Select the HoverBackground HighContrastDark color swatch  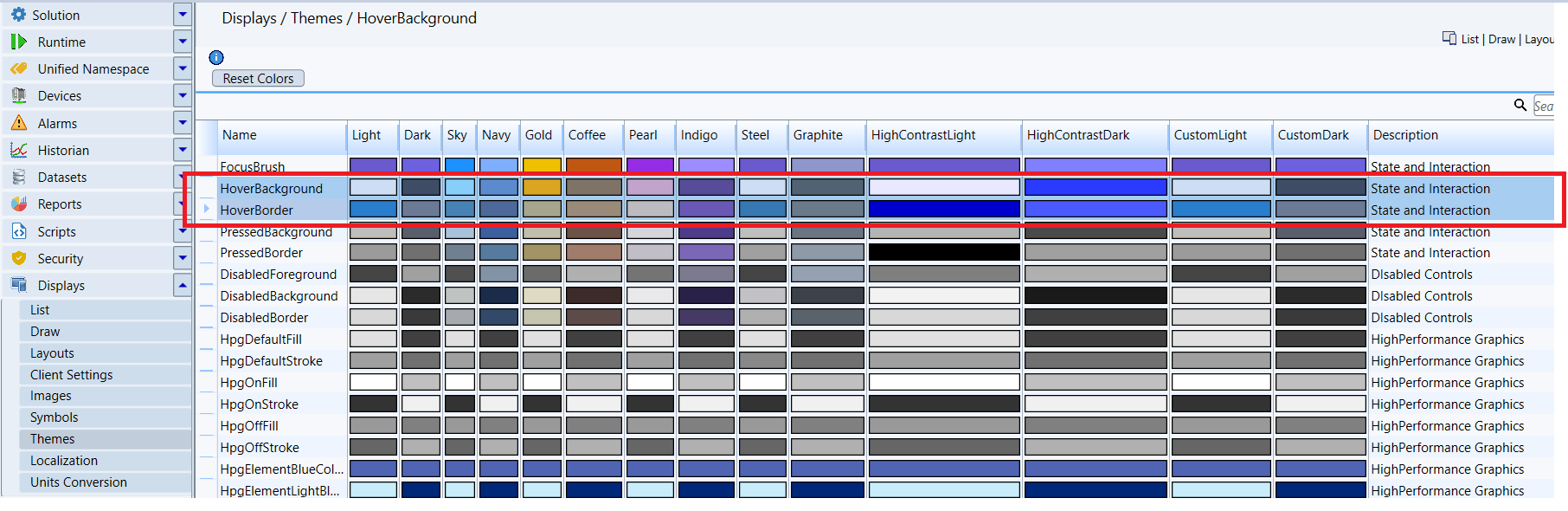(x=1095, y=187)
